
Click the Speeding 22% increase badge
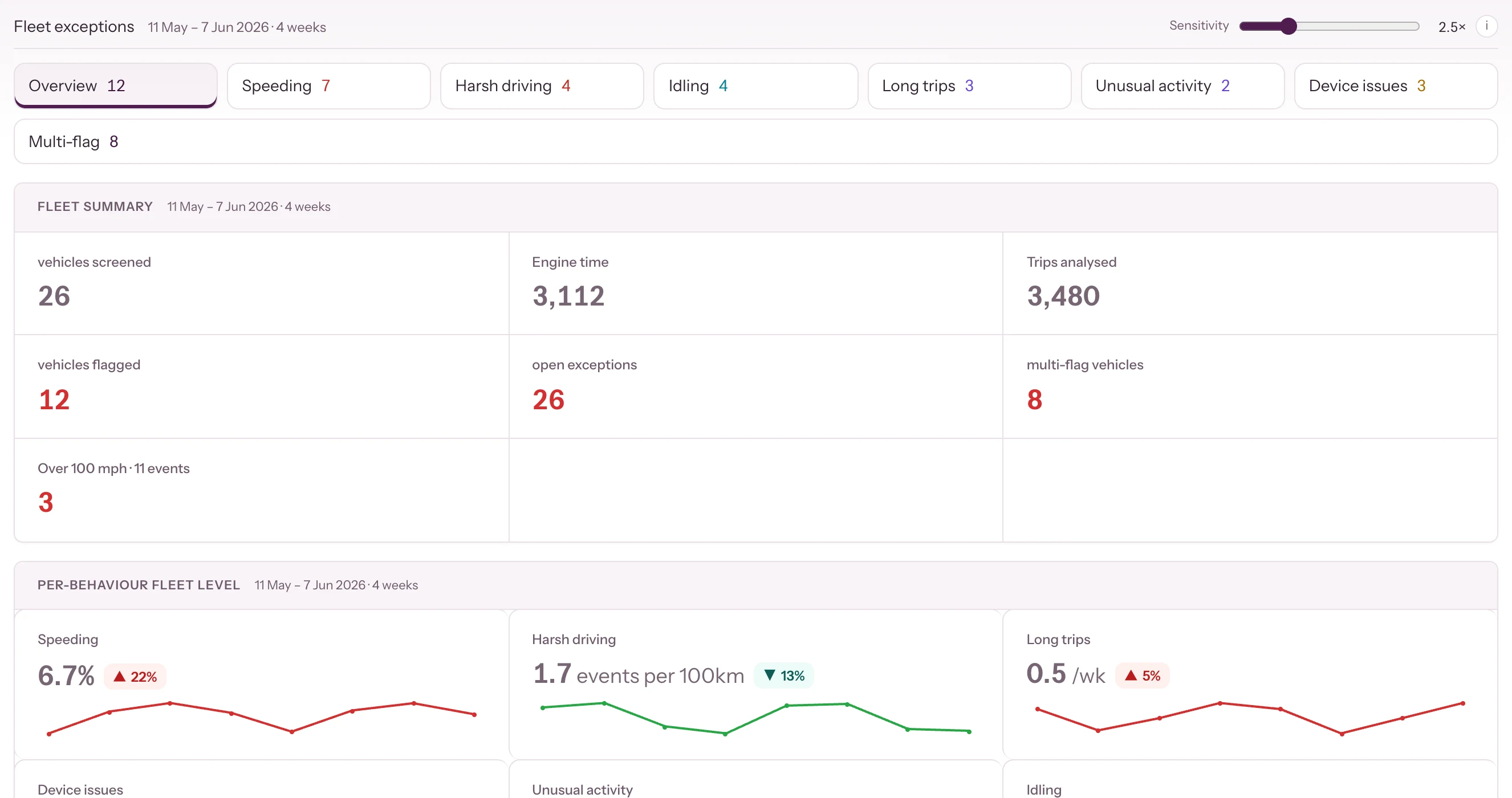coord(136,677)
